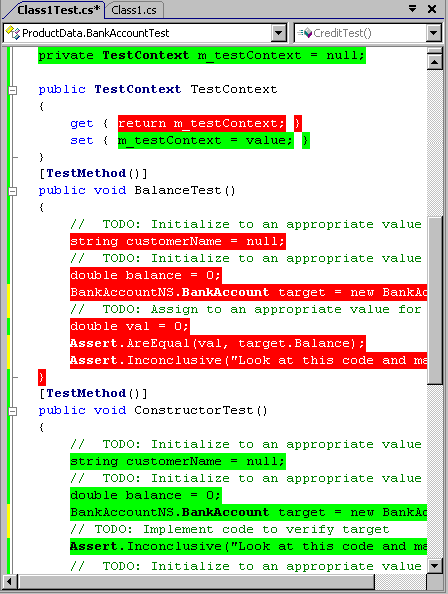The width and height of the screenshot is (448, 594).
Task: Click the vertical scrollbar down arrow
Action: point(435,566)
